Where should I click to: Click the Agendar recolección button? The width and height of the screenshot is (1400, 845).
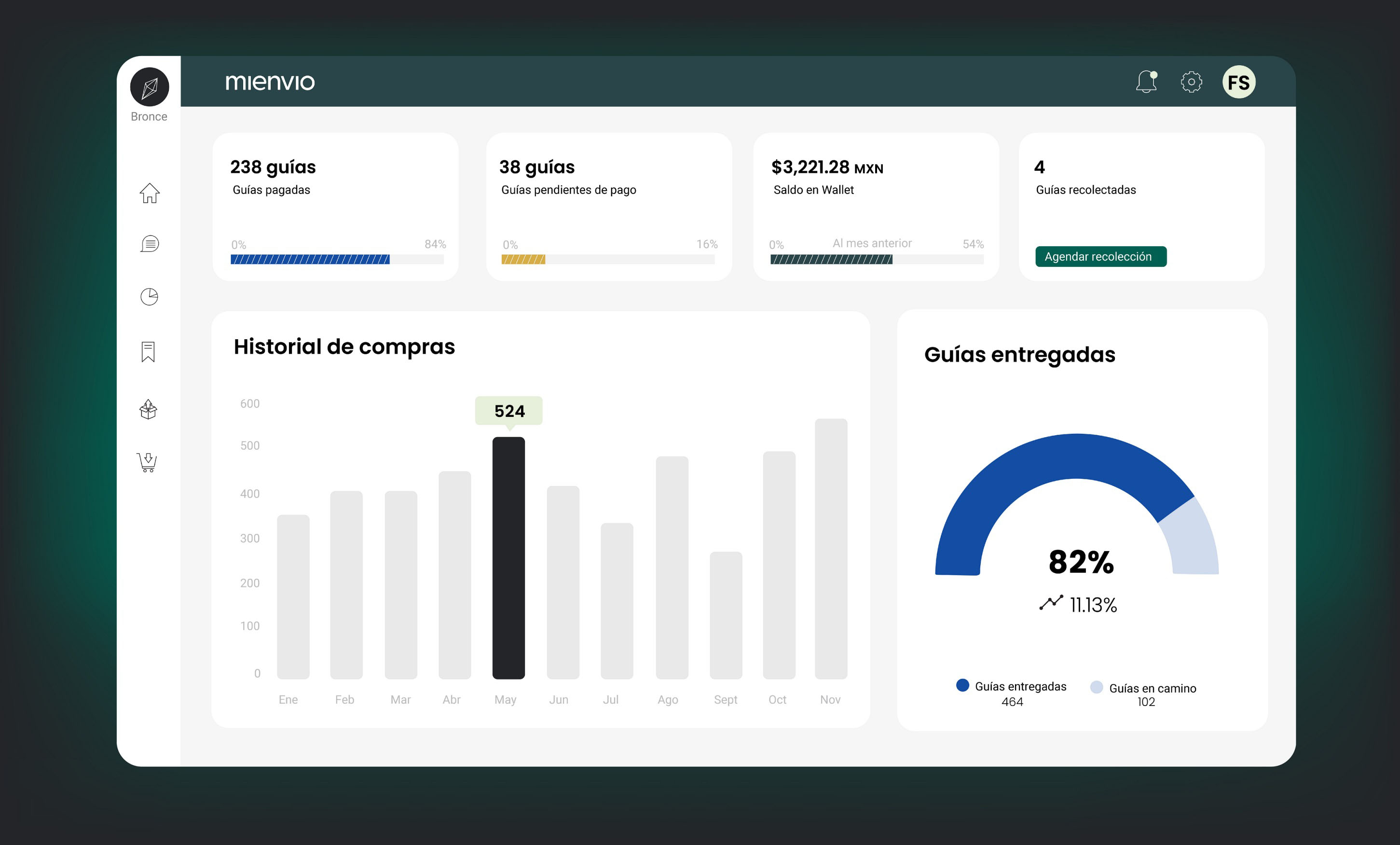(1100, 256)
